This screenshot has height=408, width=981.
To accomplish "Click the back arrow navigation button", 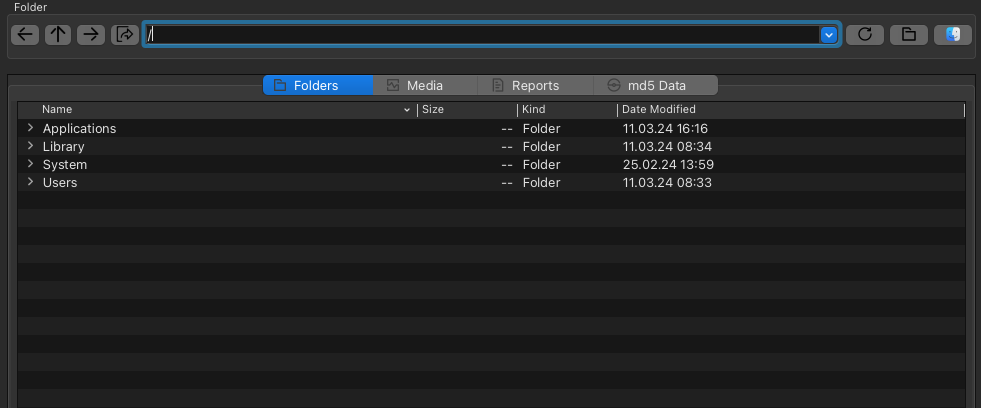I will pyautogui.click(x=25, y=34).
